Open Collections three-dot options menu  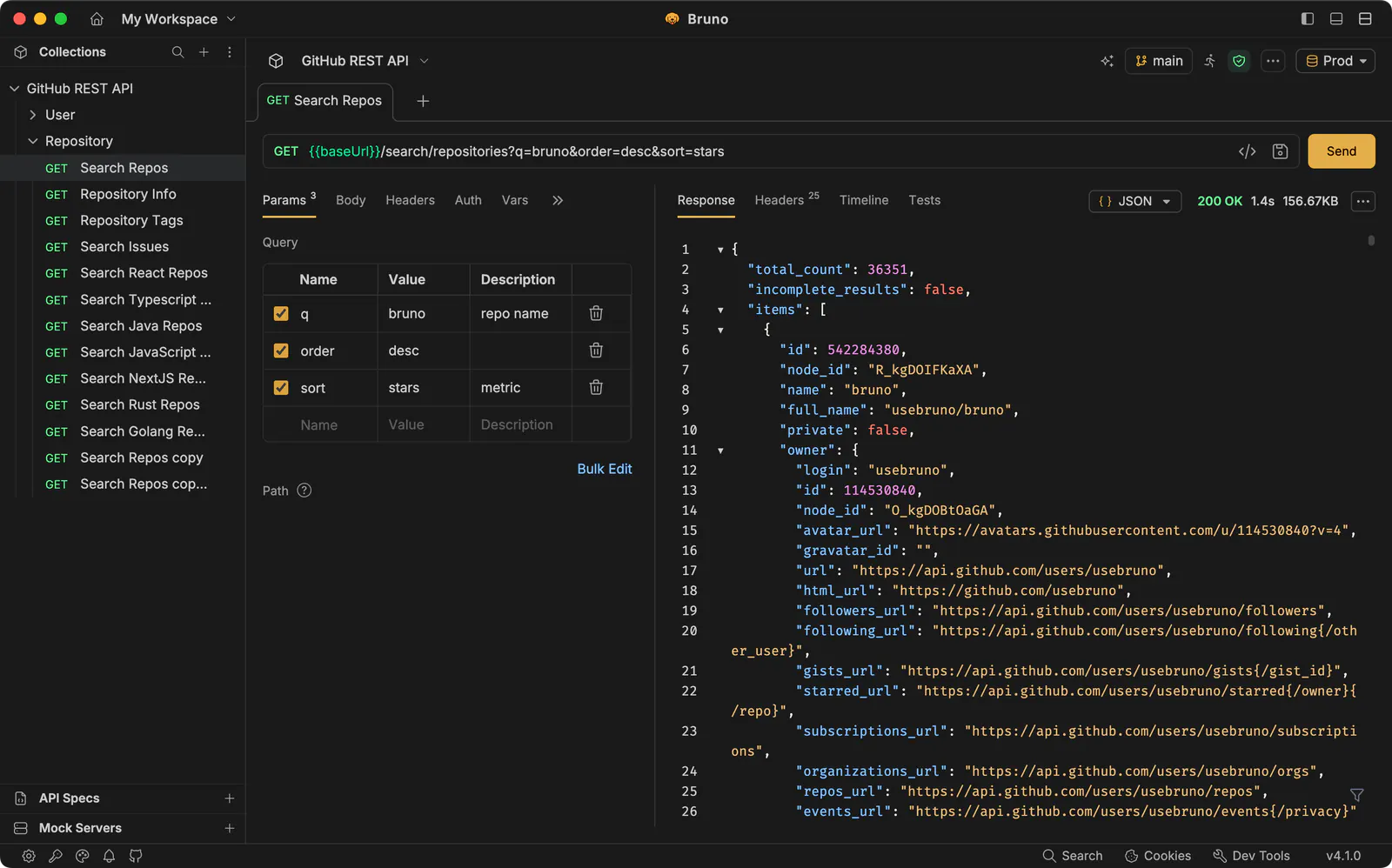230,52
